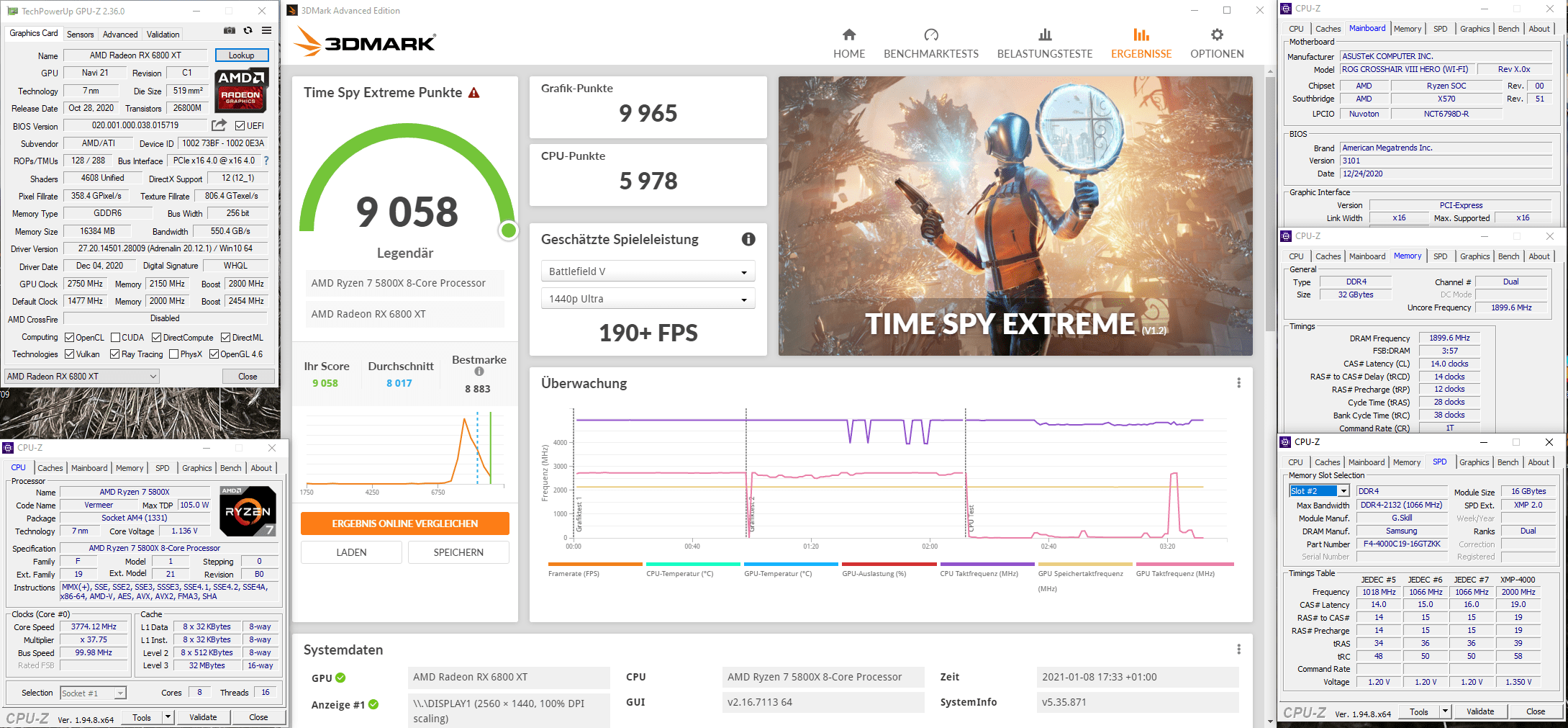Toggle the OpenGL 4.6 checkbox
Image resolution: width=1568 pixels, height=728 pixels.
[x=214, y=354]
